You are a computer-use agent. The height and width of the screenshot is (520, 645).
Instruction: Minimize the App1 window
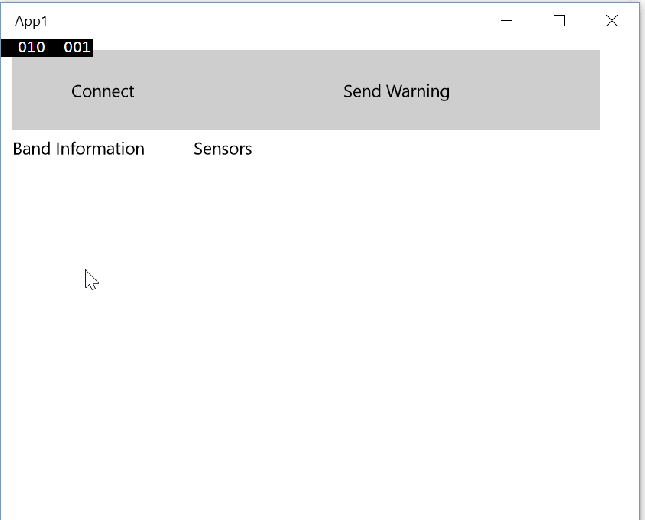(507, 21)
